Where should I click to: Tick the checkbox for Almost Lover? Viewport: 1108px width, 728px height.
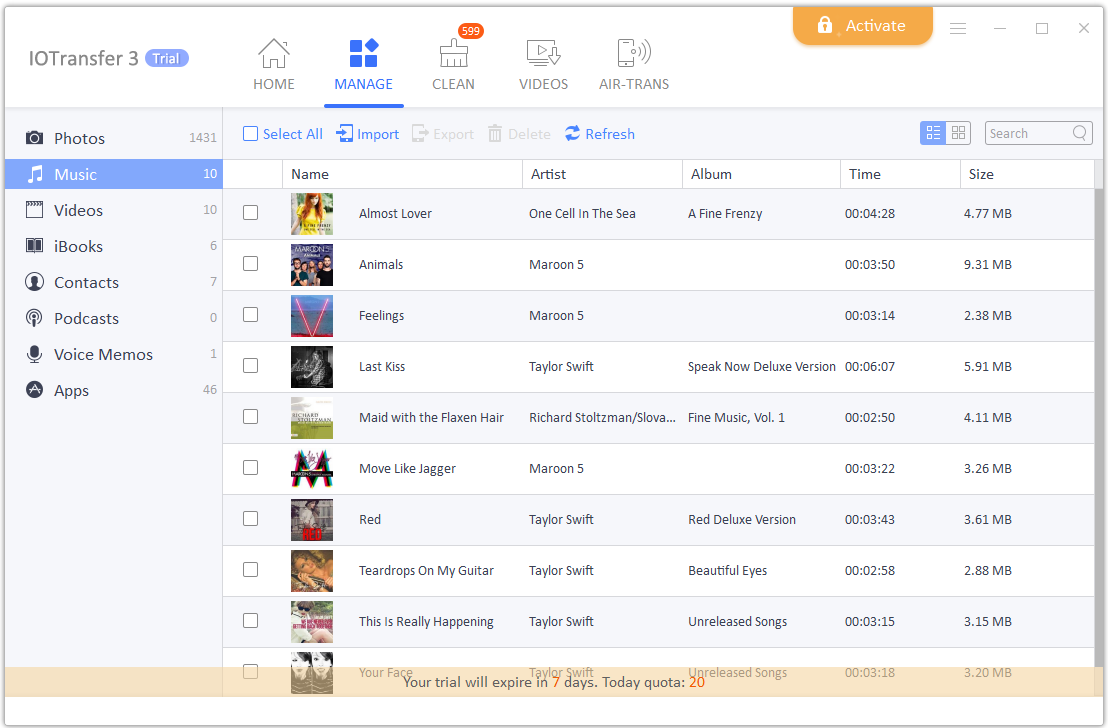point(250,213)
